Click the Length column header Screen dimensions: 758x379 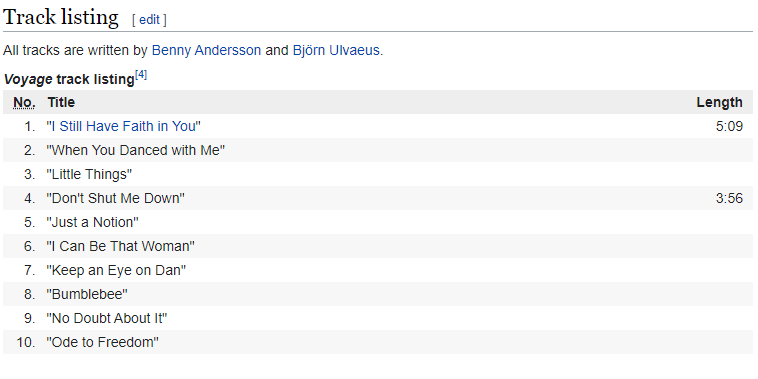click(x=719, y=102)
